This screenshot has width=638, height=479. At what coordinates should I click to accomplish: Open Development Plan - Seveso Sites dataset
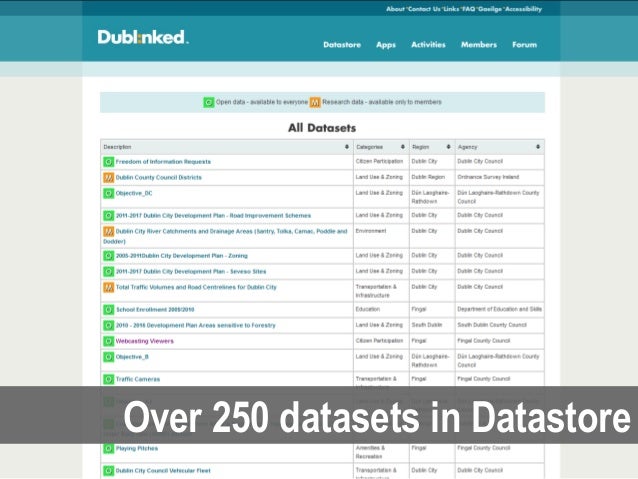(x=191, y=271)
